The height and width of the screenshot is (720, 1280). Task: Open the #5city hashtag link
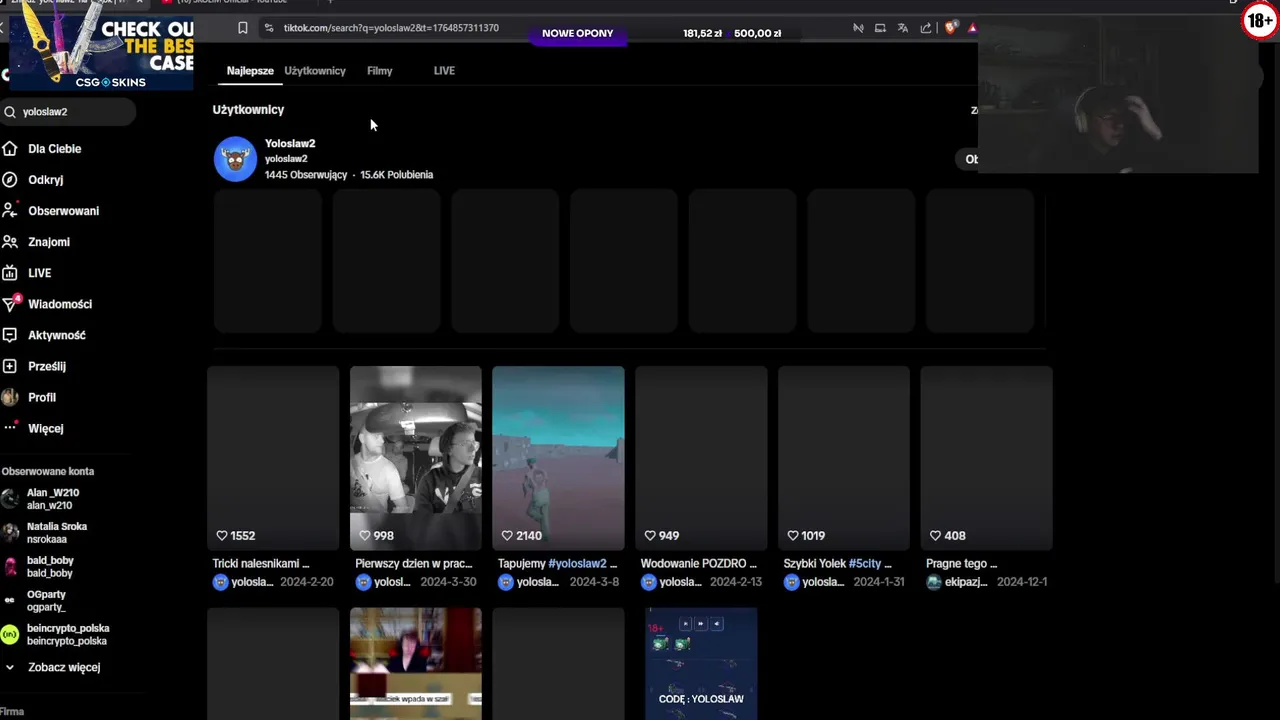864,564
